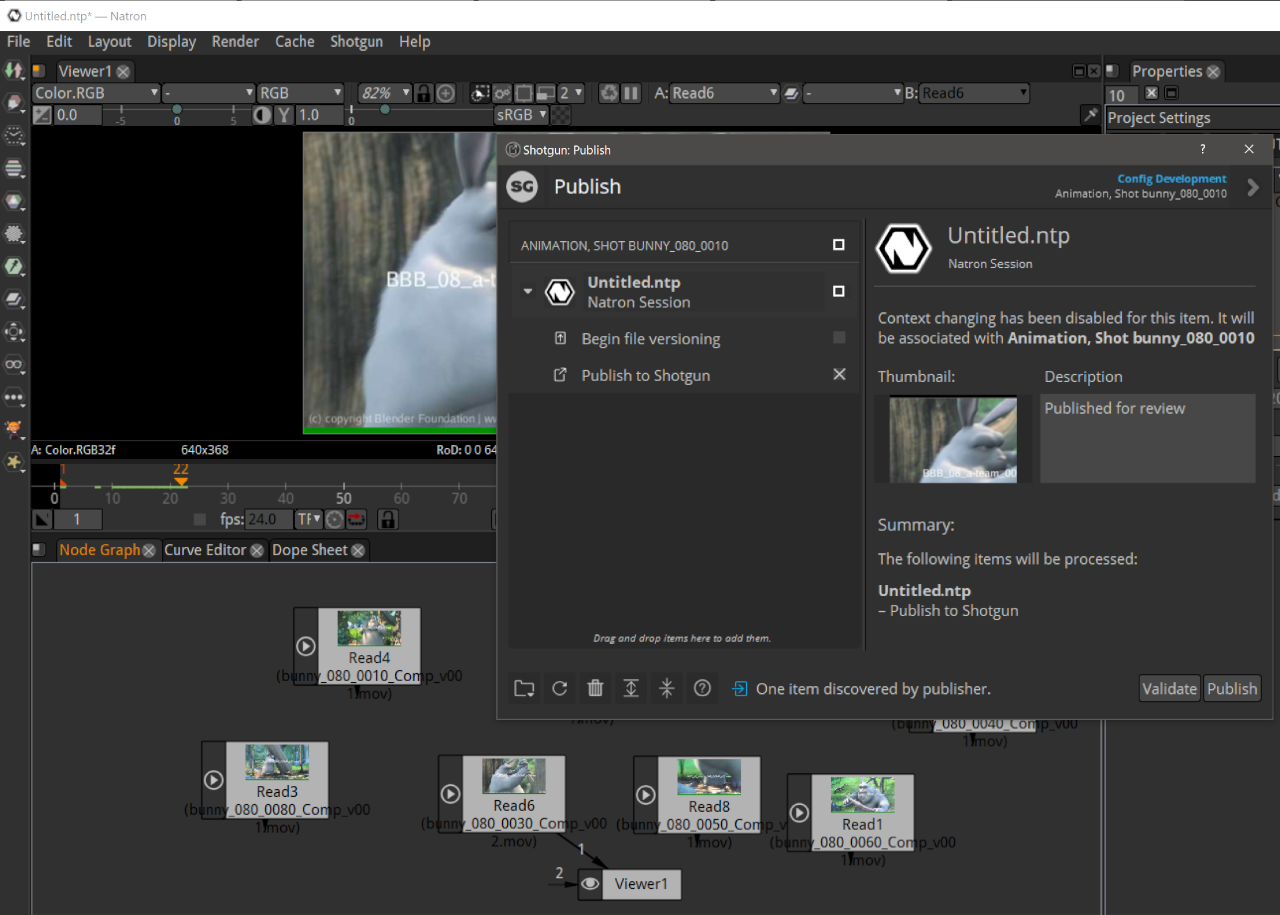This screenshot has width=1280, height=915.
Task: Open the Color.RGB layer dropdown
Action: pos(96,93)
